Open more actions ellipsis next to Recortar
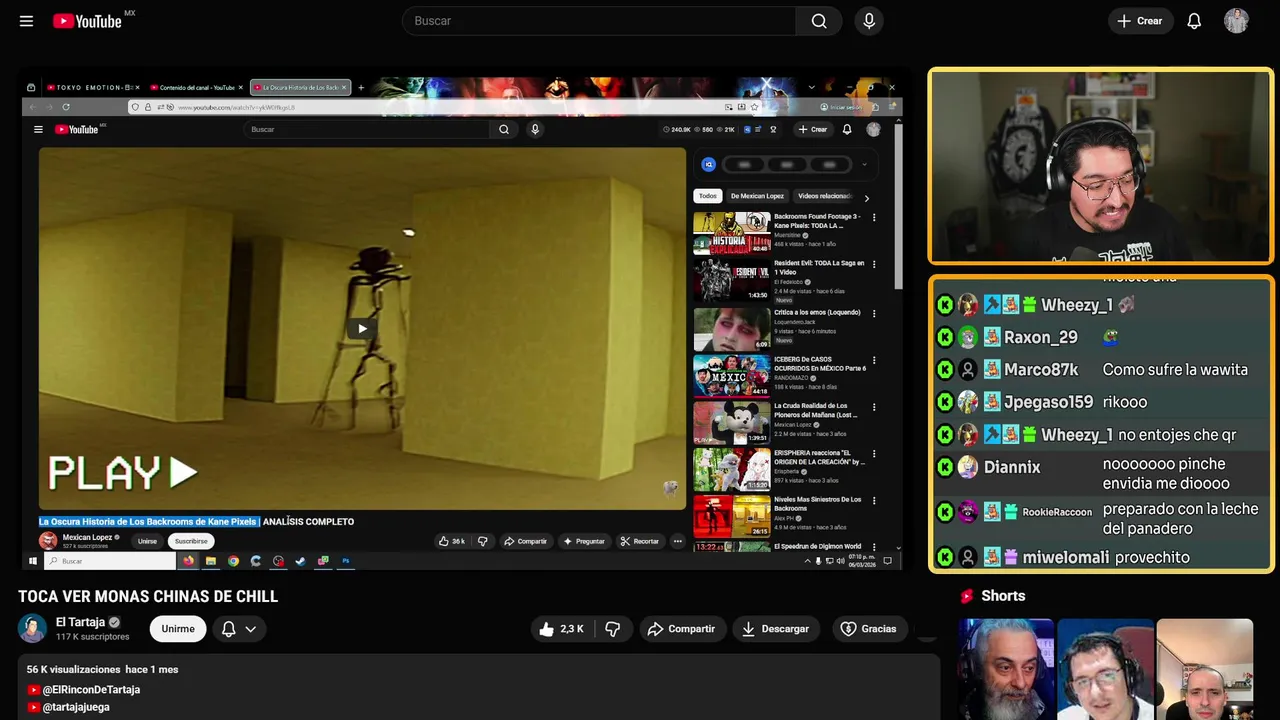Screen dimensions: 1280x720 coord(677,541)
